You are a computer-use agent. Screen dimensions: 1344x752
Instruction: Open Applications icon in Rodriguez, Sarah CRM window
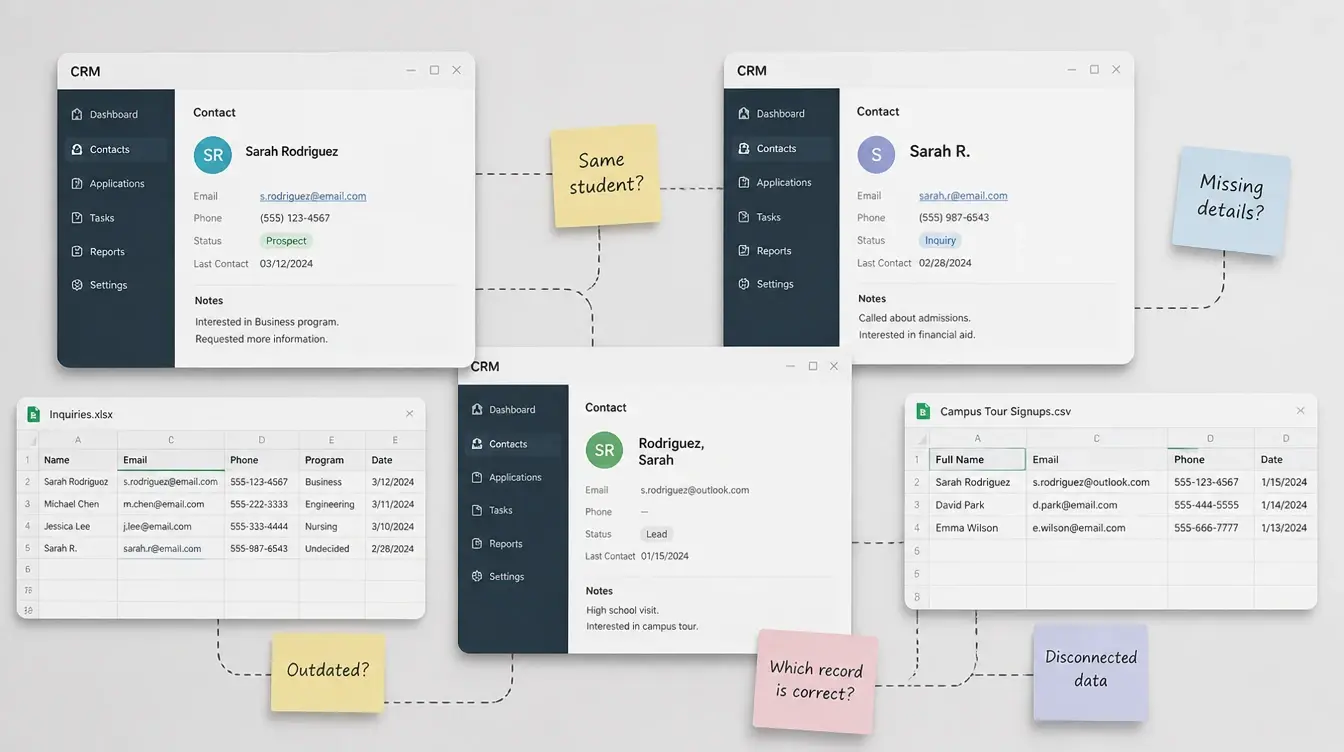pos(477,478)
